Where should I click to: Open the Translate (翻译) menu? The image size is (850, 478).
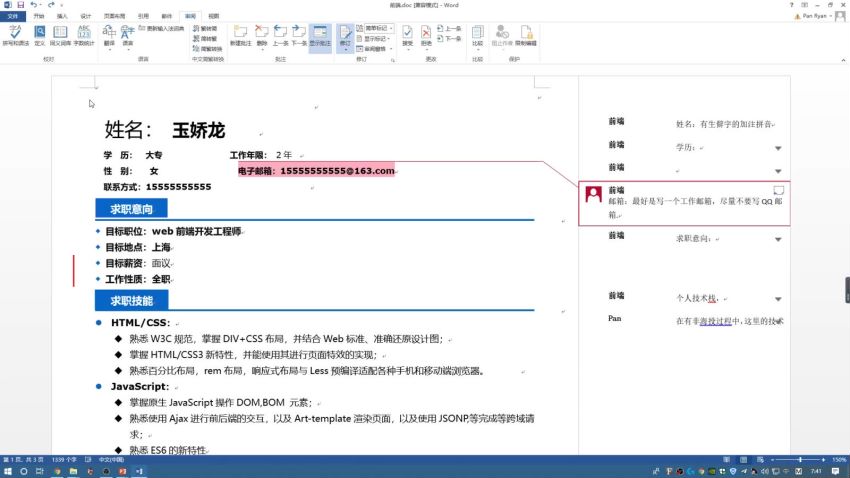[109, 37]
